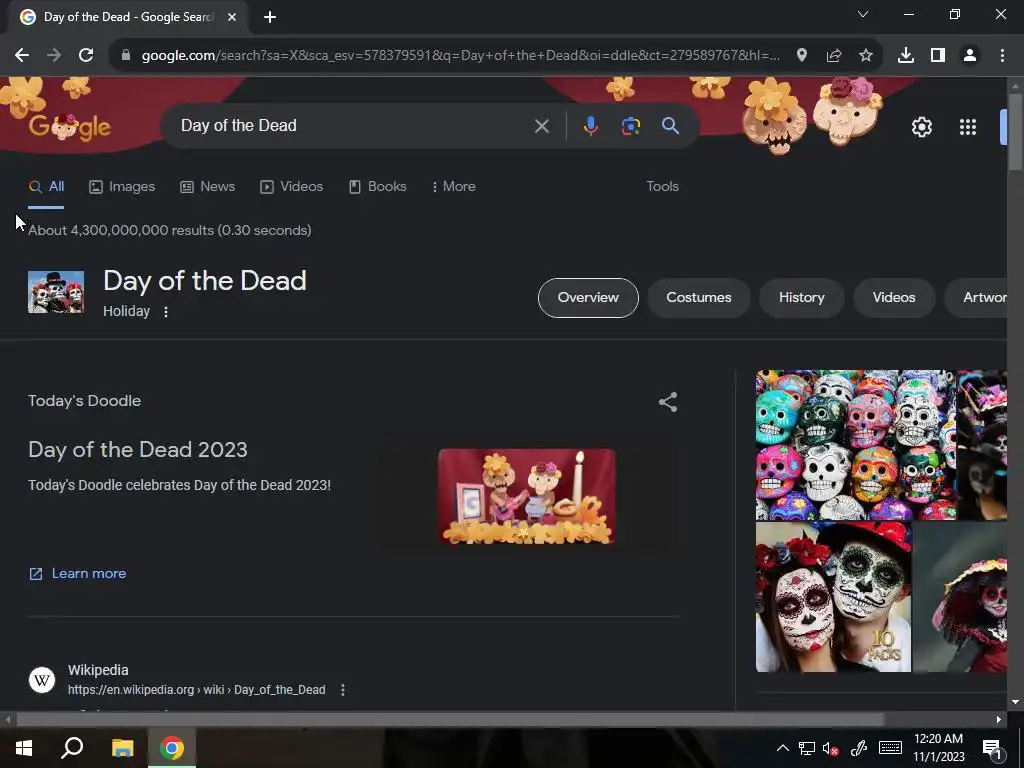The image size is (1024, 768).
Task: Click the Google doodle logo
Action: (70, 126)
